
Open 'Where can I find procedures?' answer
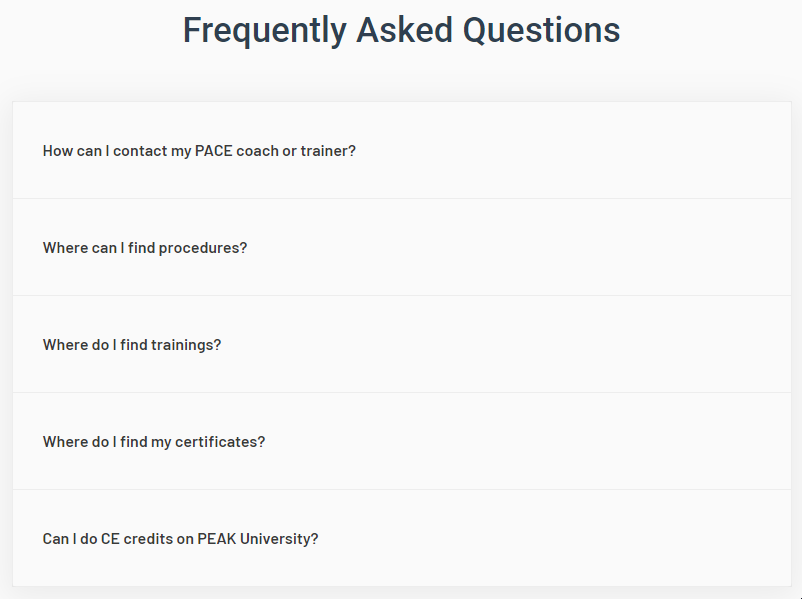pyautogui.click(x=145, y=248)
